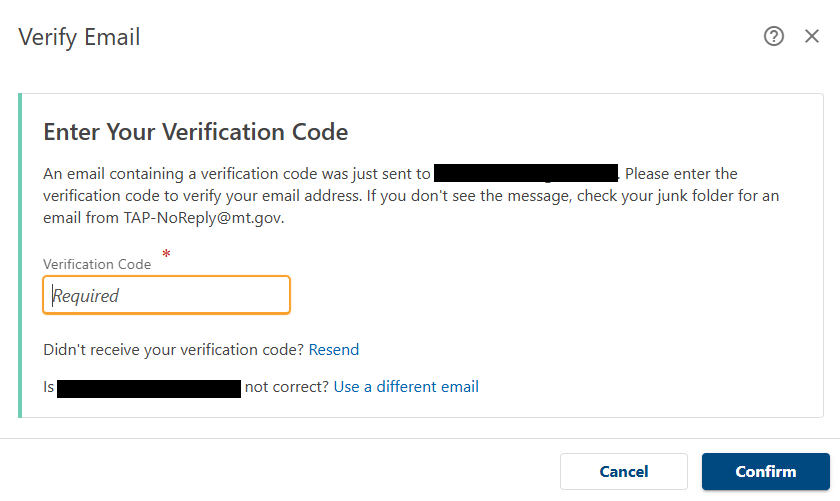Click the redacted email in the instructions

pyautogui.click(x=526, y=174)
